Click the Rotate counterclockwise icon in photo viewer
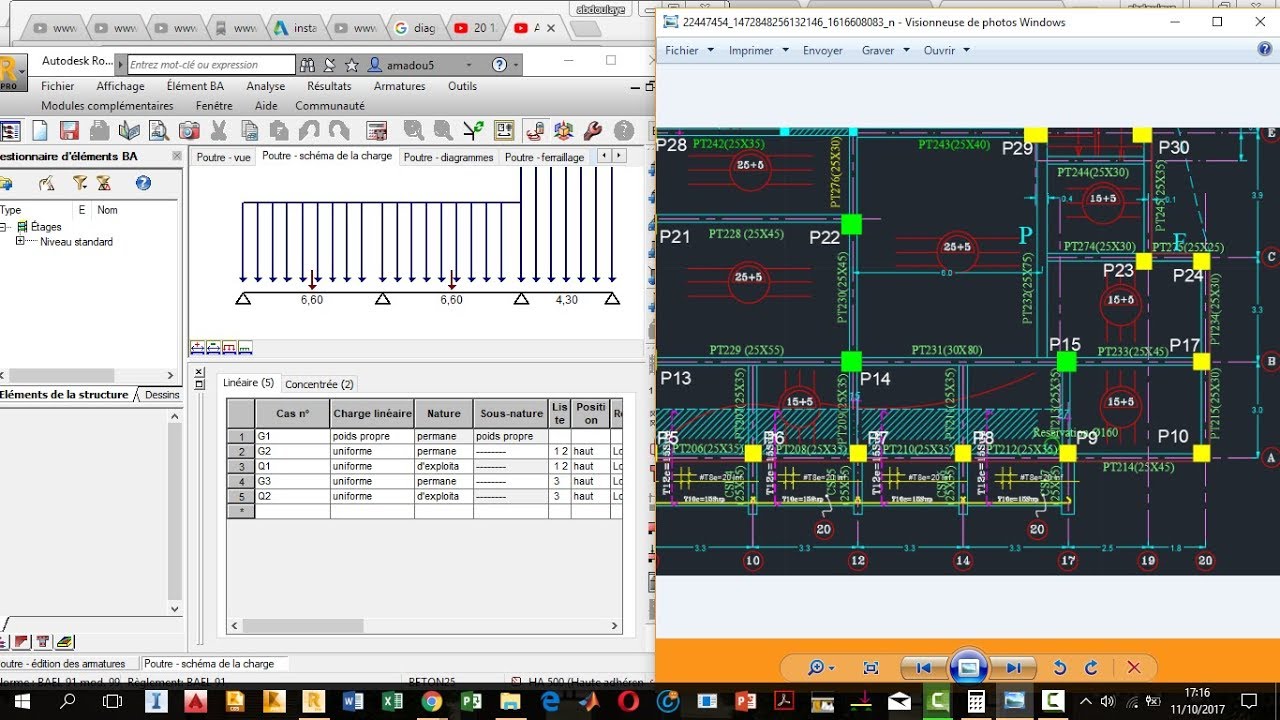The width and height of the screenshot is (1280, 720). 1060,668
